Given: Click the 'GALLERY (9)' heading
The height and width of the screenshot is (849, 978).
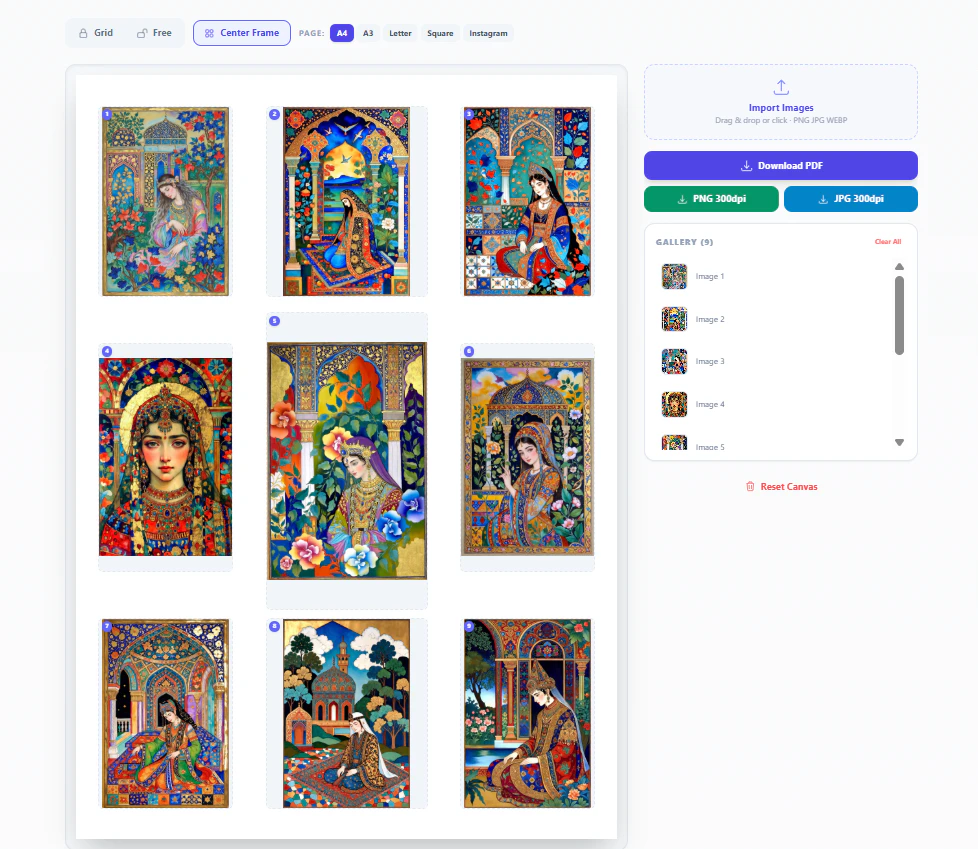Looking at the screenshot, I should pos(684,242).
